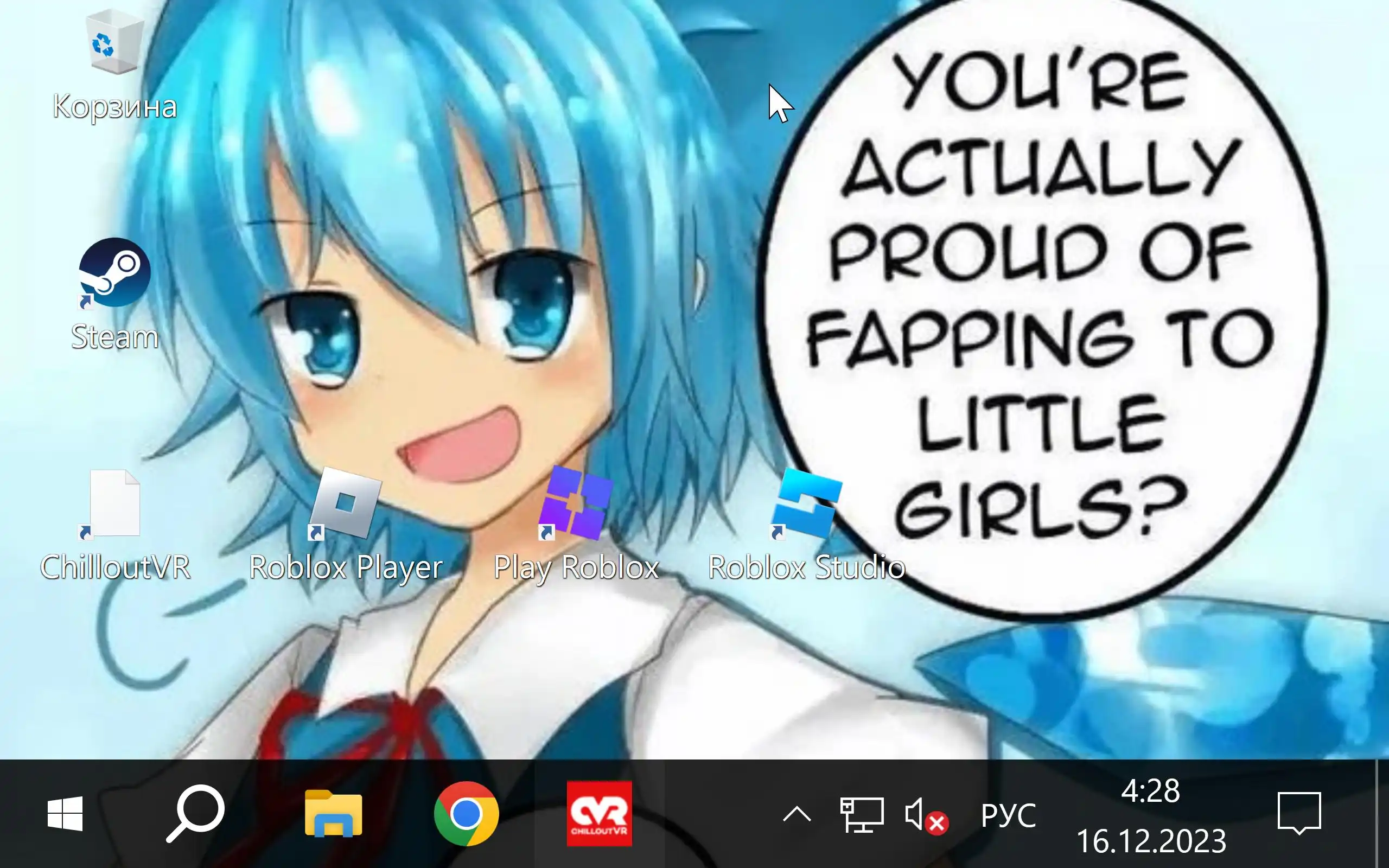Click the Roblox Studio label text
The height and width of the screenshot is (868, 1389).
(x=806, y=567)
